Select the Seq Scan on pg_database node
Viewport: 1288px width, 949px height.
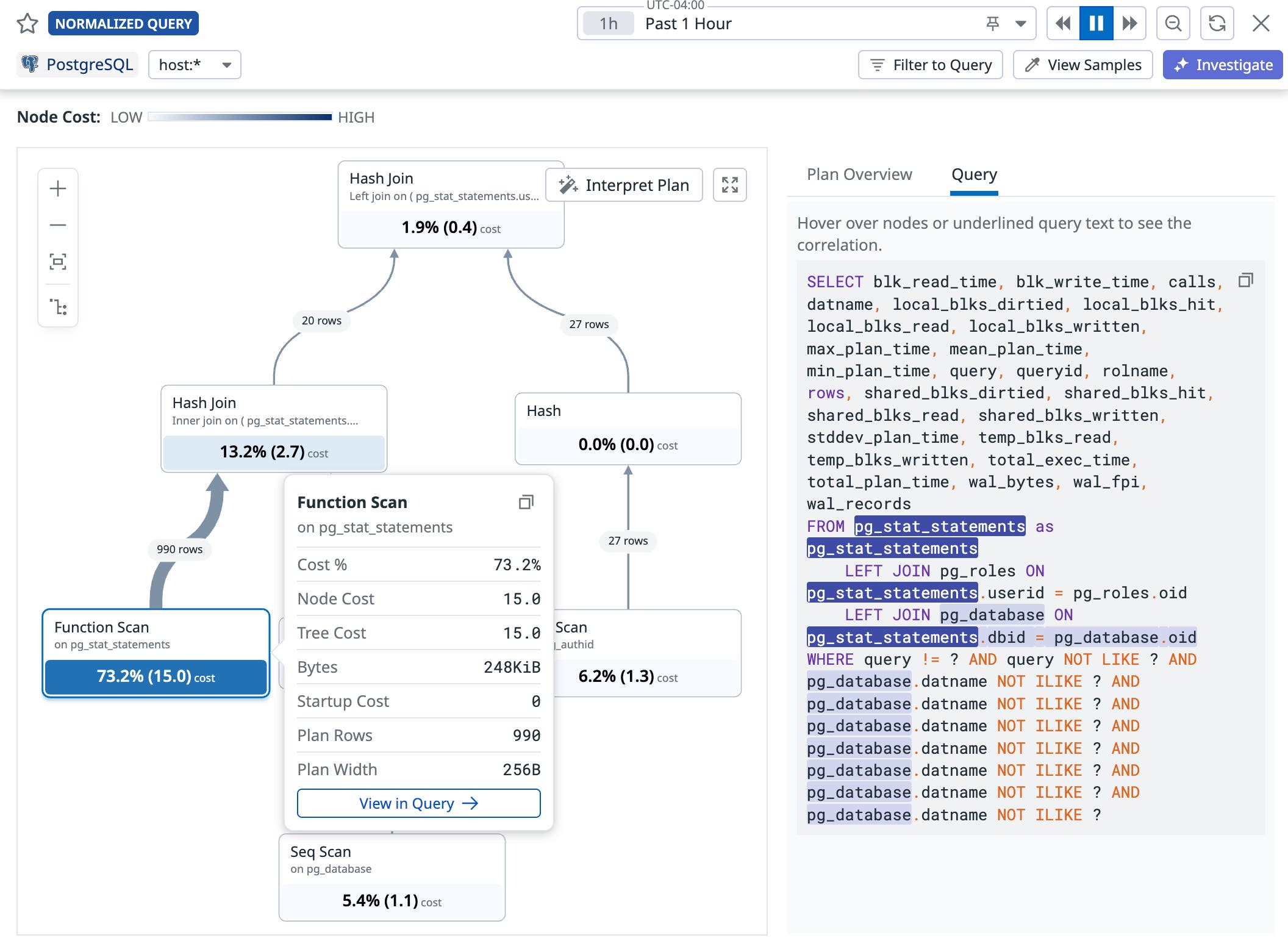392,878
